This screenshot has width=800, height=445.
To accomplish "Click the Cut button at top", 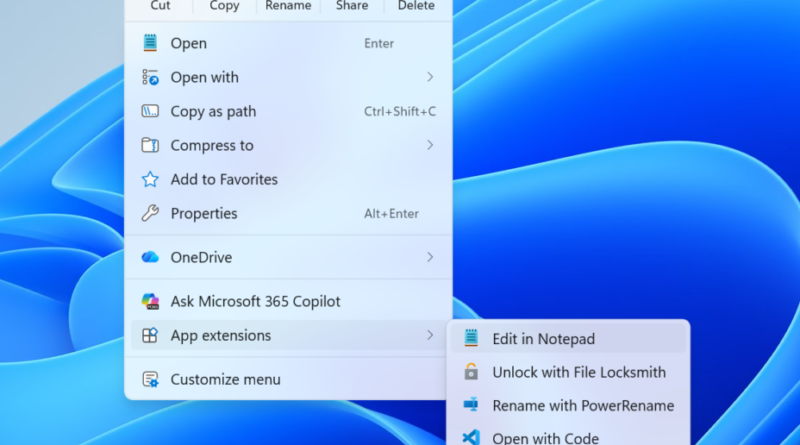I will point(160,6).
